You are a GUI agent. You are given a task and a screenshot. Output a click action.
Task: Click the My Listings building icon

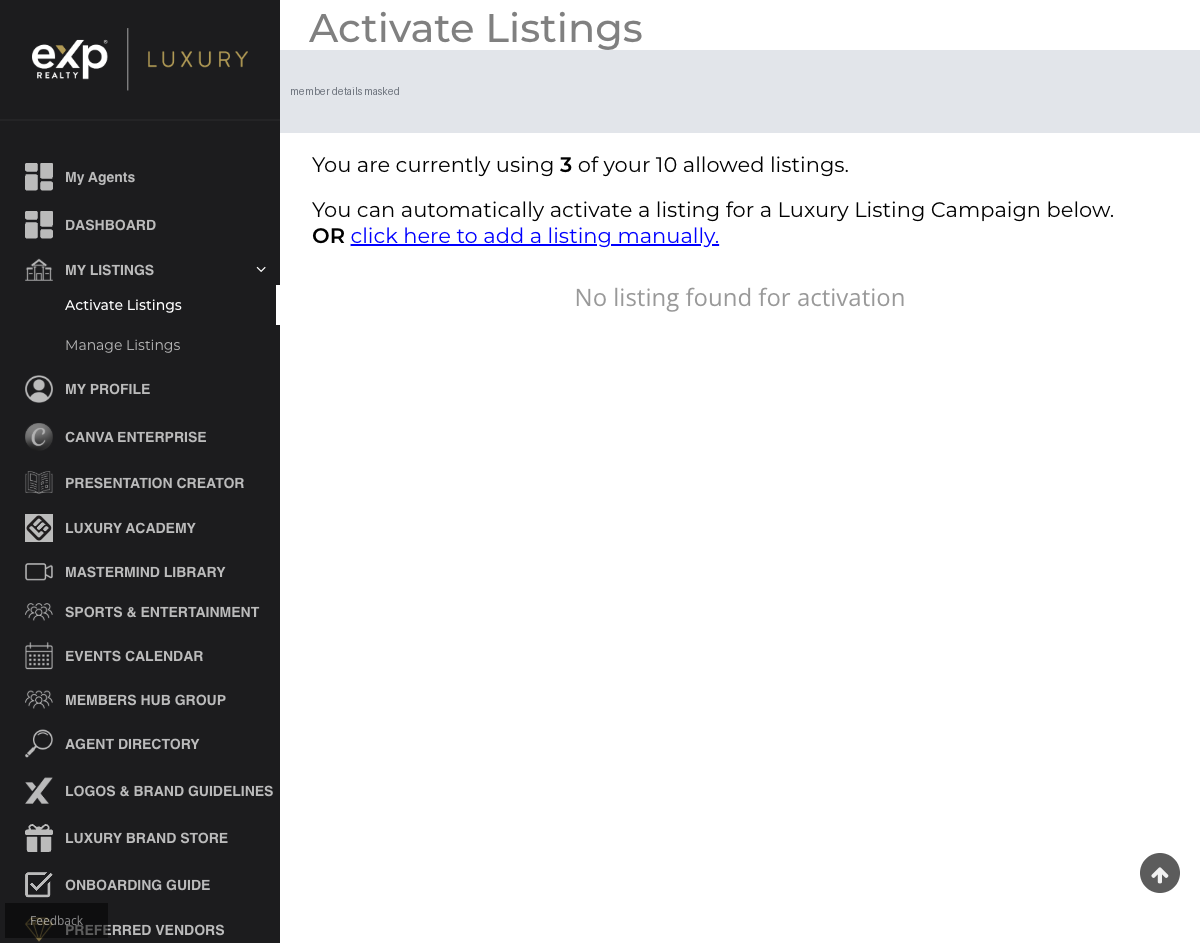[x=39, y=270]
